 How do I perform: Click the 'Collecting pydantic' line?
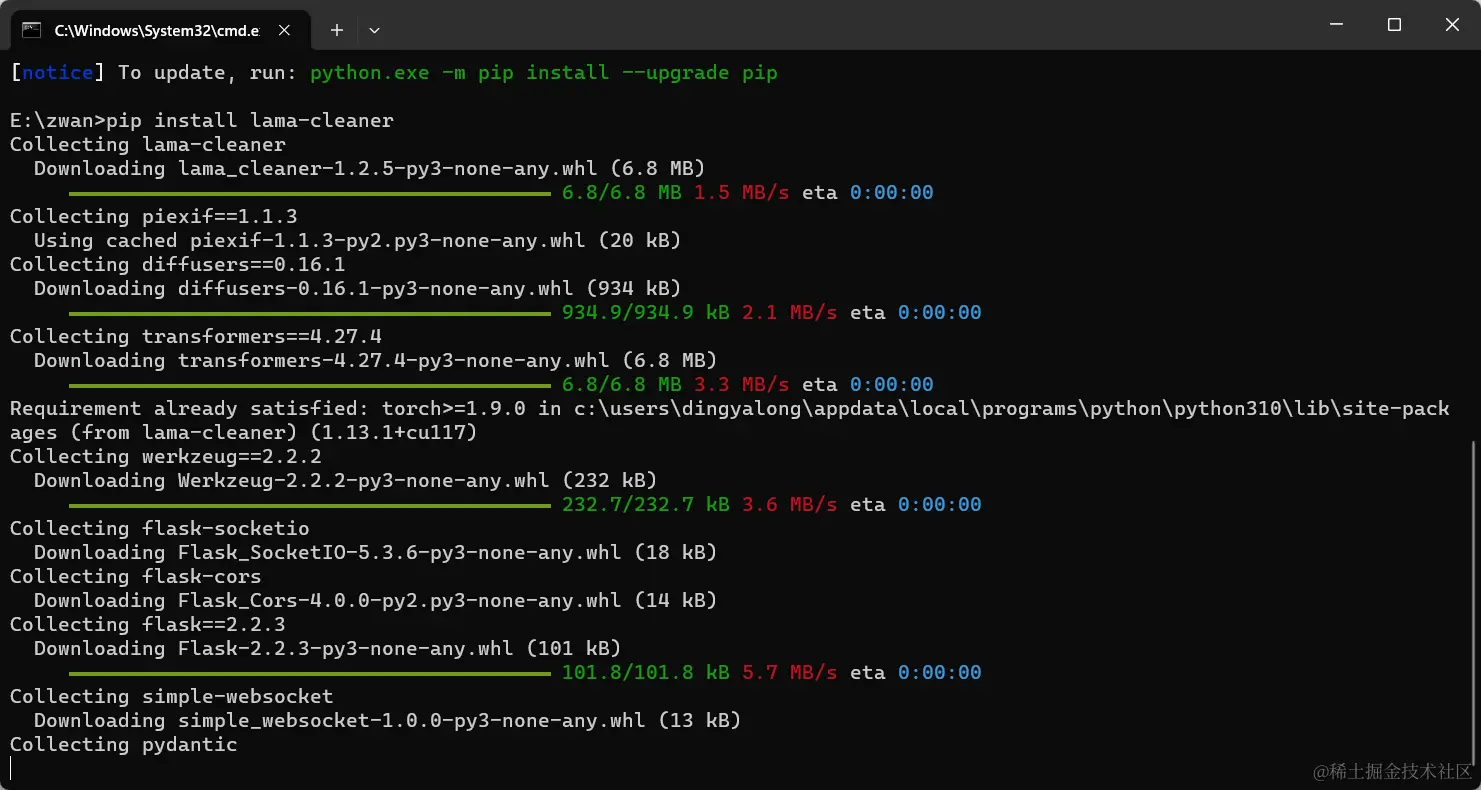click(x=122, y=744)
